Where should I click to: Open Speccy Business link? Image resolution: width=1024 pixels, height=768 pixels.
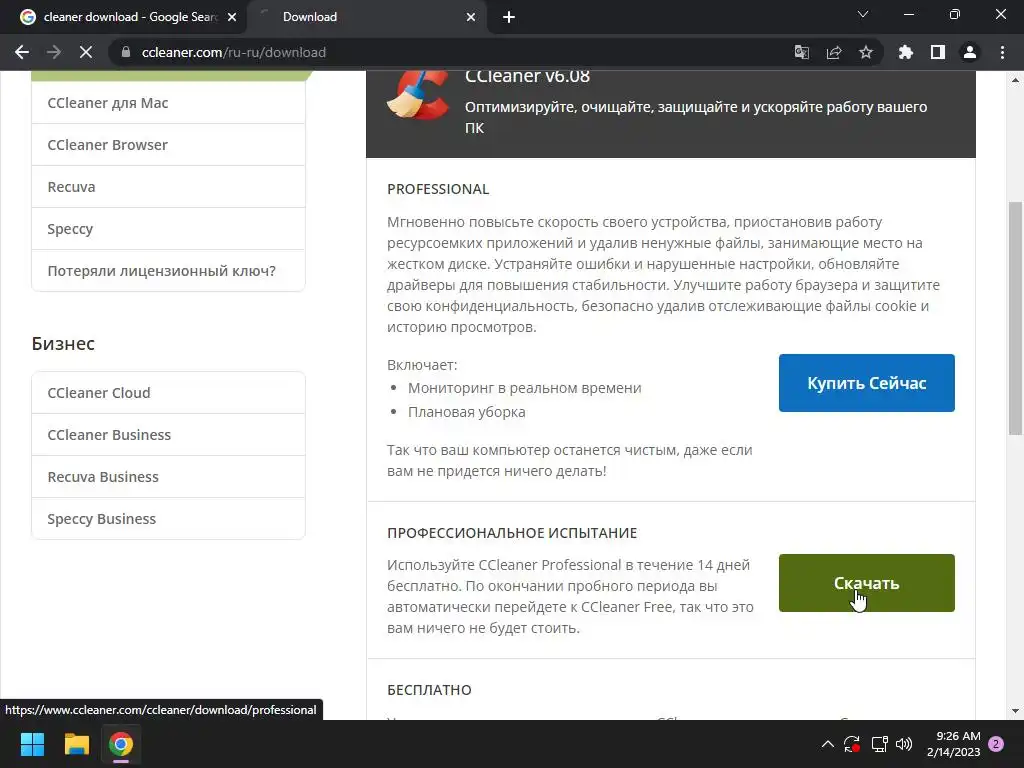click(x=168, y=519)
